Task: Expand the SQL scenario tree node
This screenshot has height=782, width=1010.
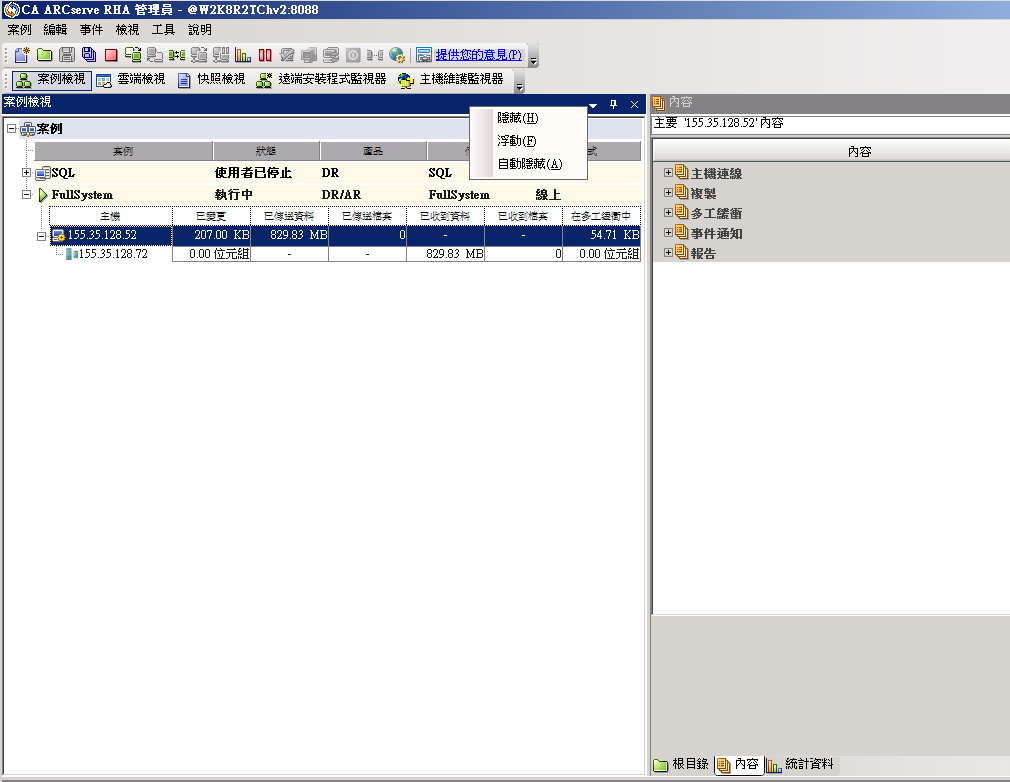Action: click(27, 173)
